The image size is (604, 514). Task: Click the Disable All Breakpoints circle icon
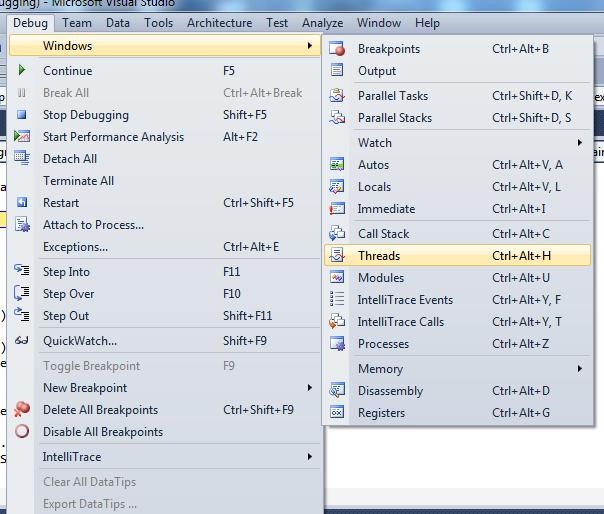pyautogui.click(x=22, y=431)
